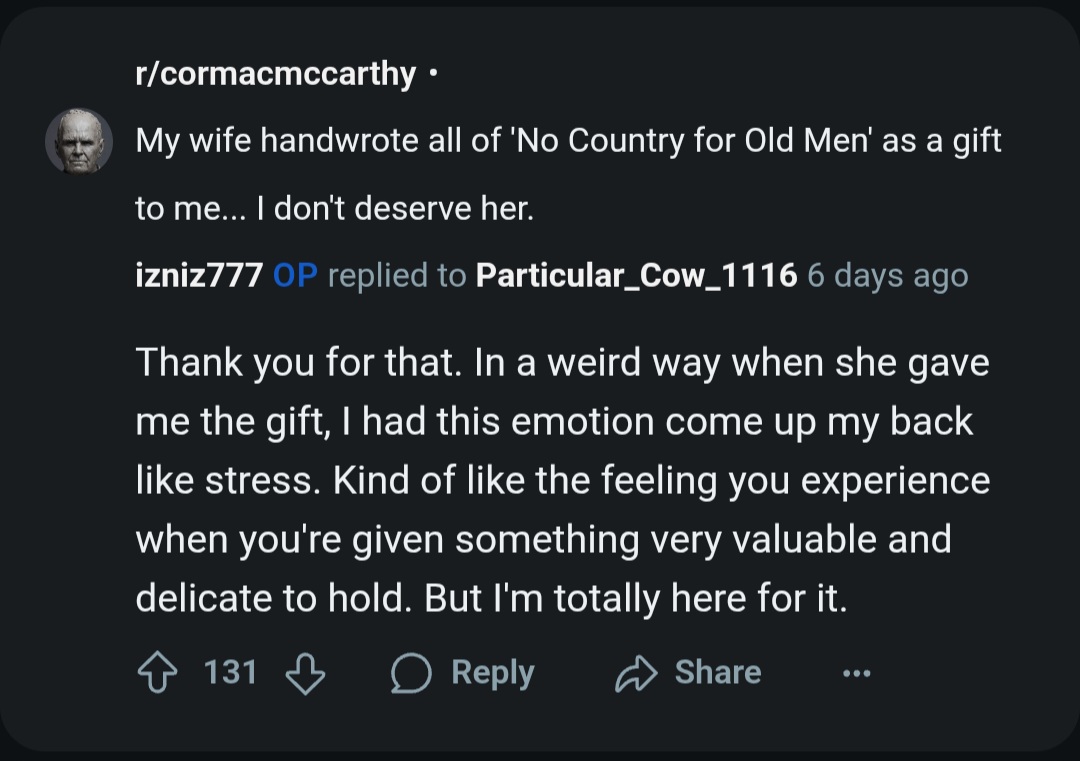Open the r/cormacmccarthy subreddit link
Viewport: 1080px width, 761px height.
click(x=275, y=74)
